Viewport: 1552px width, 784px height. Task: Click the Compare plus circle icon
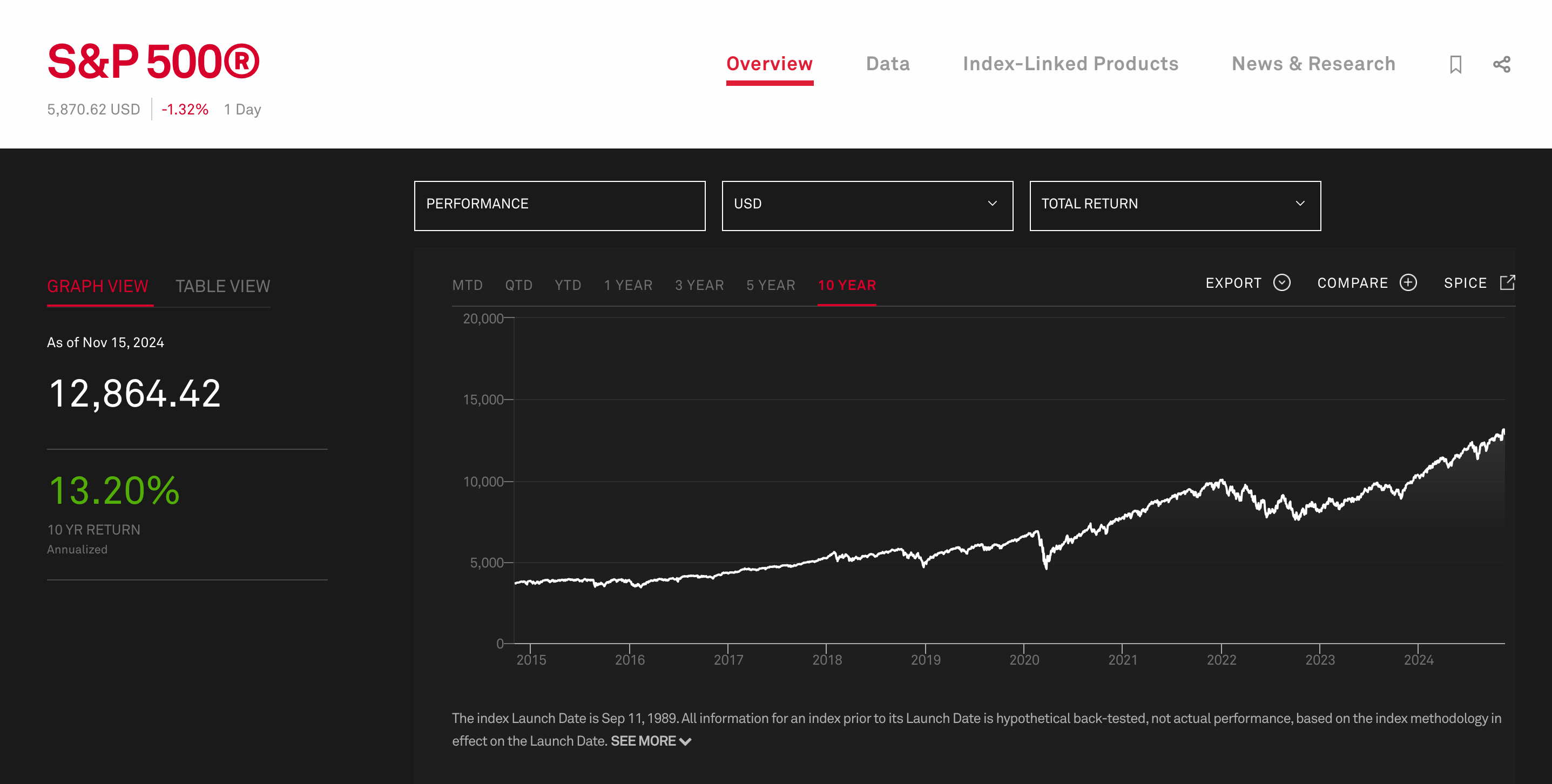pyautogui.click(x=1407, y=282)
